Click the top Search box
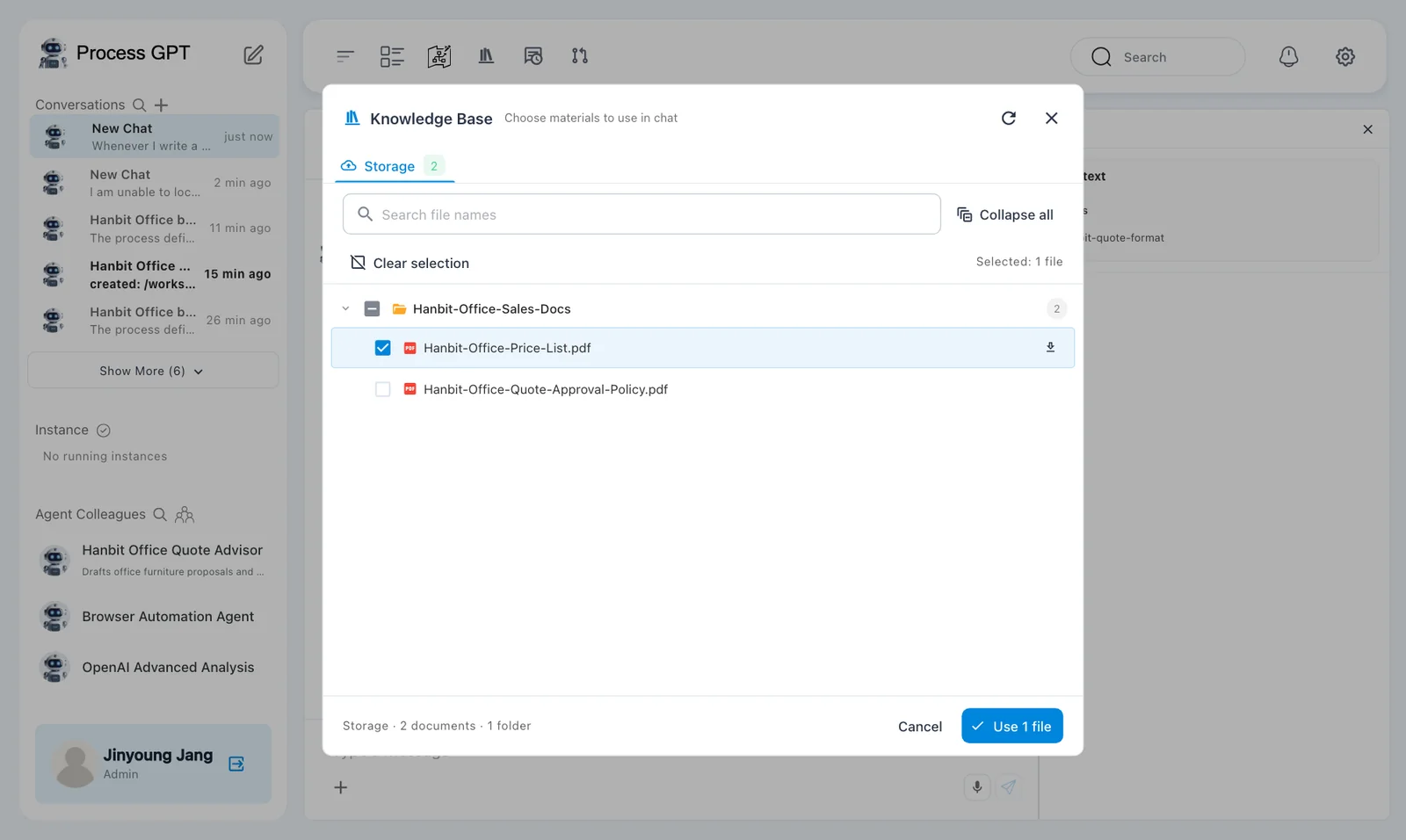 click(x=1157, y=57)
